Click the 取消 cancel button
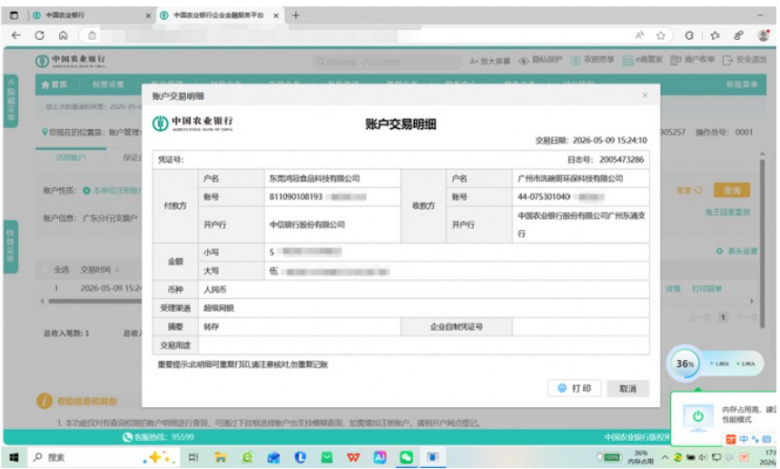 pos(628,388)
